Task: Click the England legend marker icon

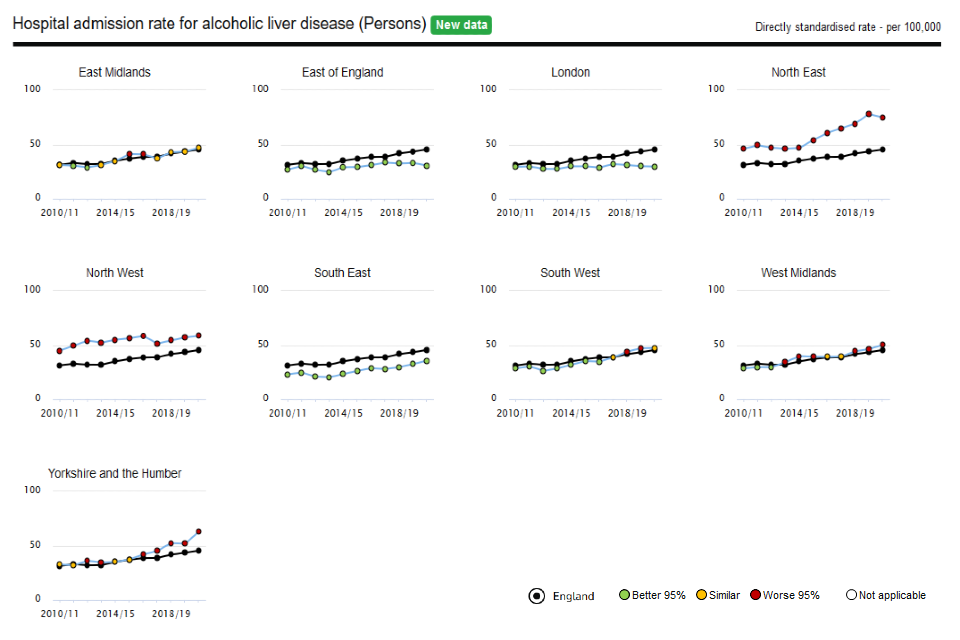Action: coord(537,596)
